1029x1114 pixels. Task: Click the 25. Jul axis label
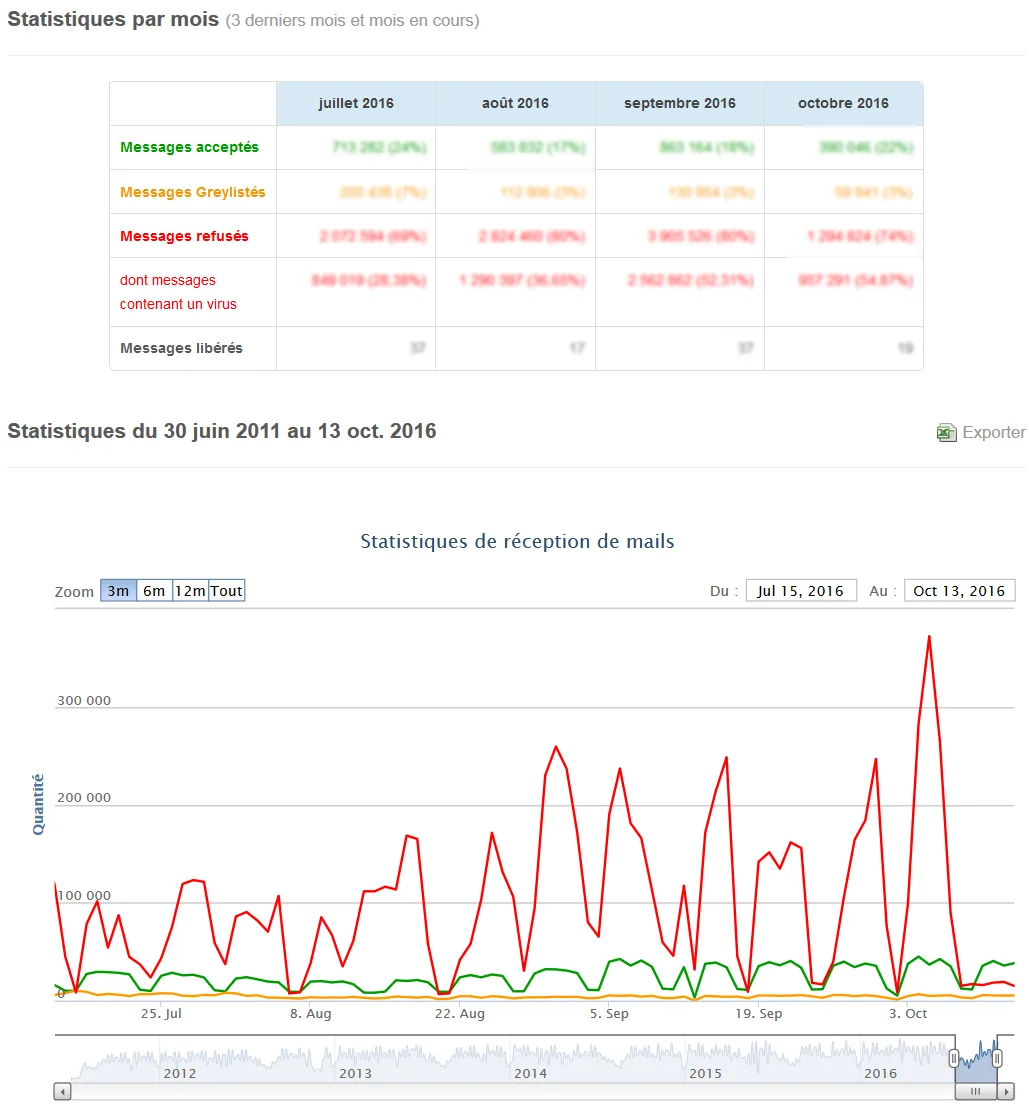(x=161, y=1014)
